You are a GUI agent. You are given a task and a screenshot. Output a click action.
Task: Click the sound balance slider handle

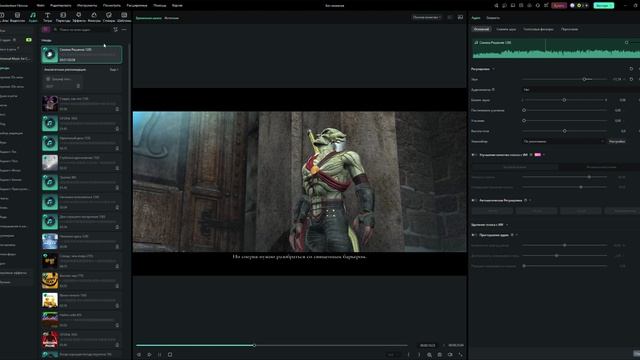coord(564,100)
